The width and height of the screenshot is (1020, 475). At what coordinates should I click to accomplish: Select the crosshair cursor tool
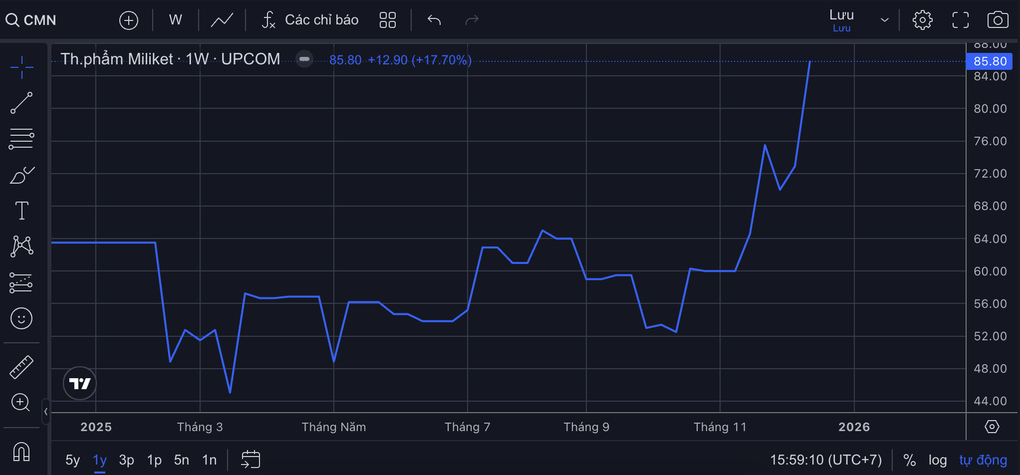point(21,67)
